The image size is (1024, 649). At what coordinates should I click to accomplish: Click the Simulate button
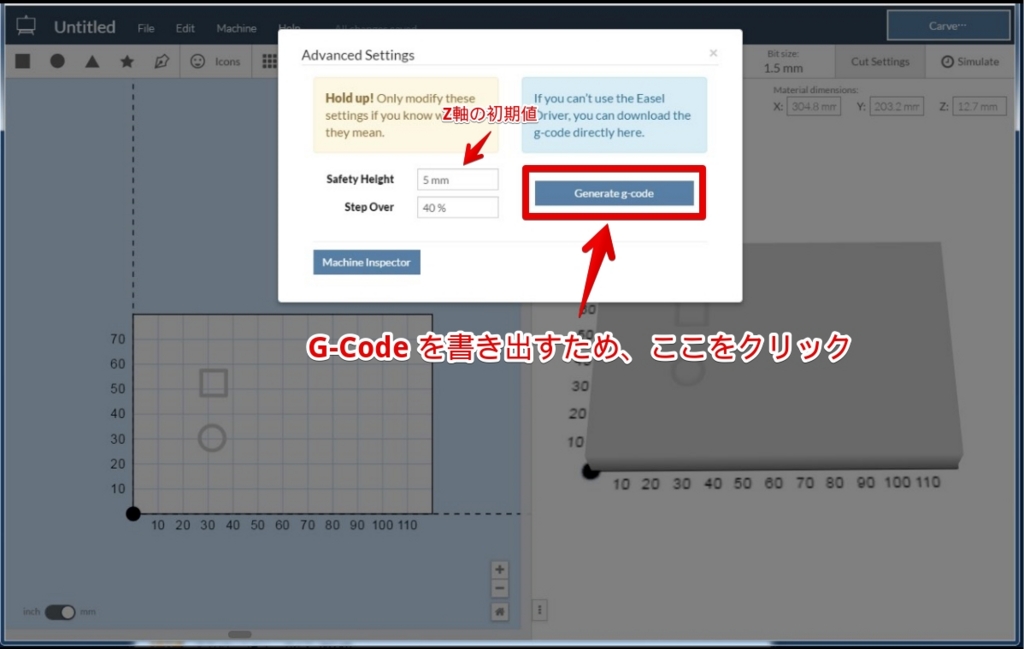coord(970,61)
